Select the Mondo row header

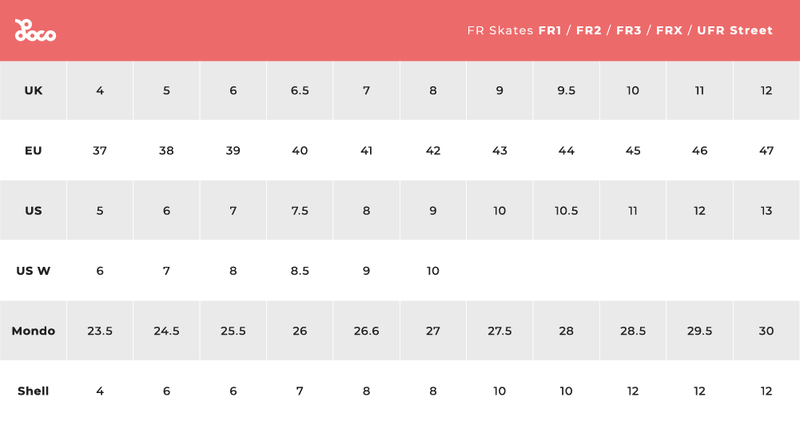point(33,331)
